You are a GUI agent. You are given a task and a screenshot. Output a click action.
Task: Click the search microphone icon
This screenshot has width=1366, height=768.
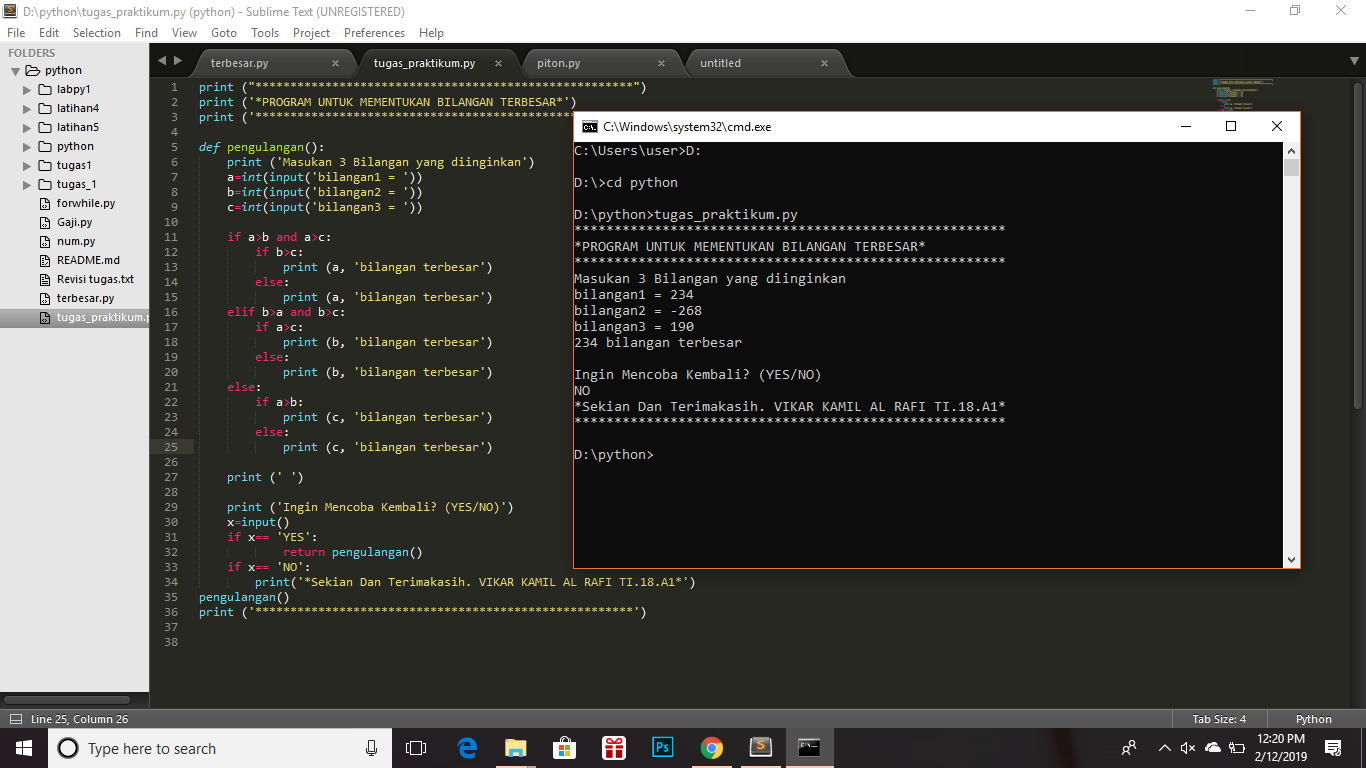click(370, 747)
